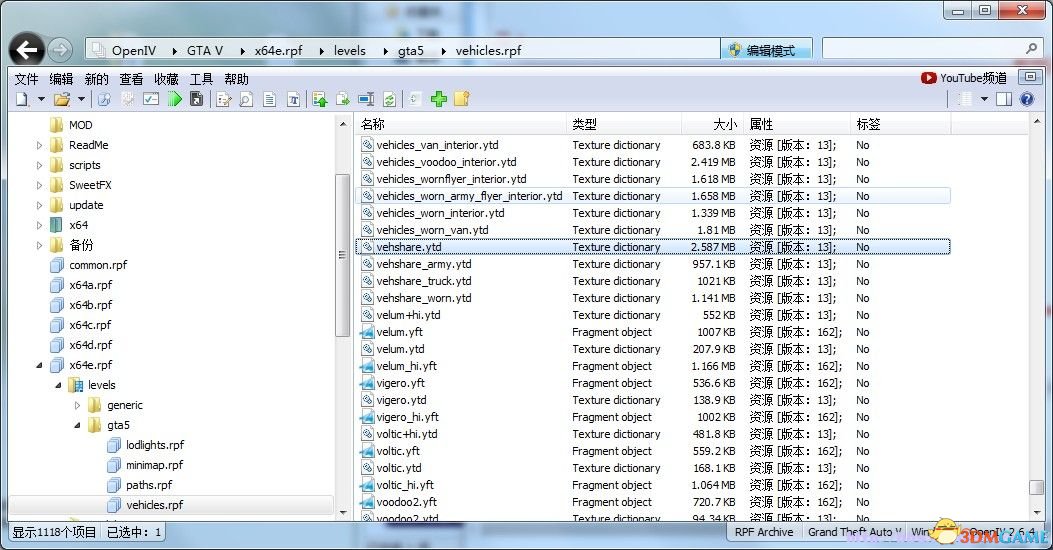Viewport: 1053px width, 550px height.
Task: Open the 工具 menu
Action: pyautogui.click(x=201, y=79)
